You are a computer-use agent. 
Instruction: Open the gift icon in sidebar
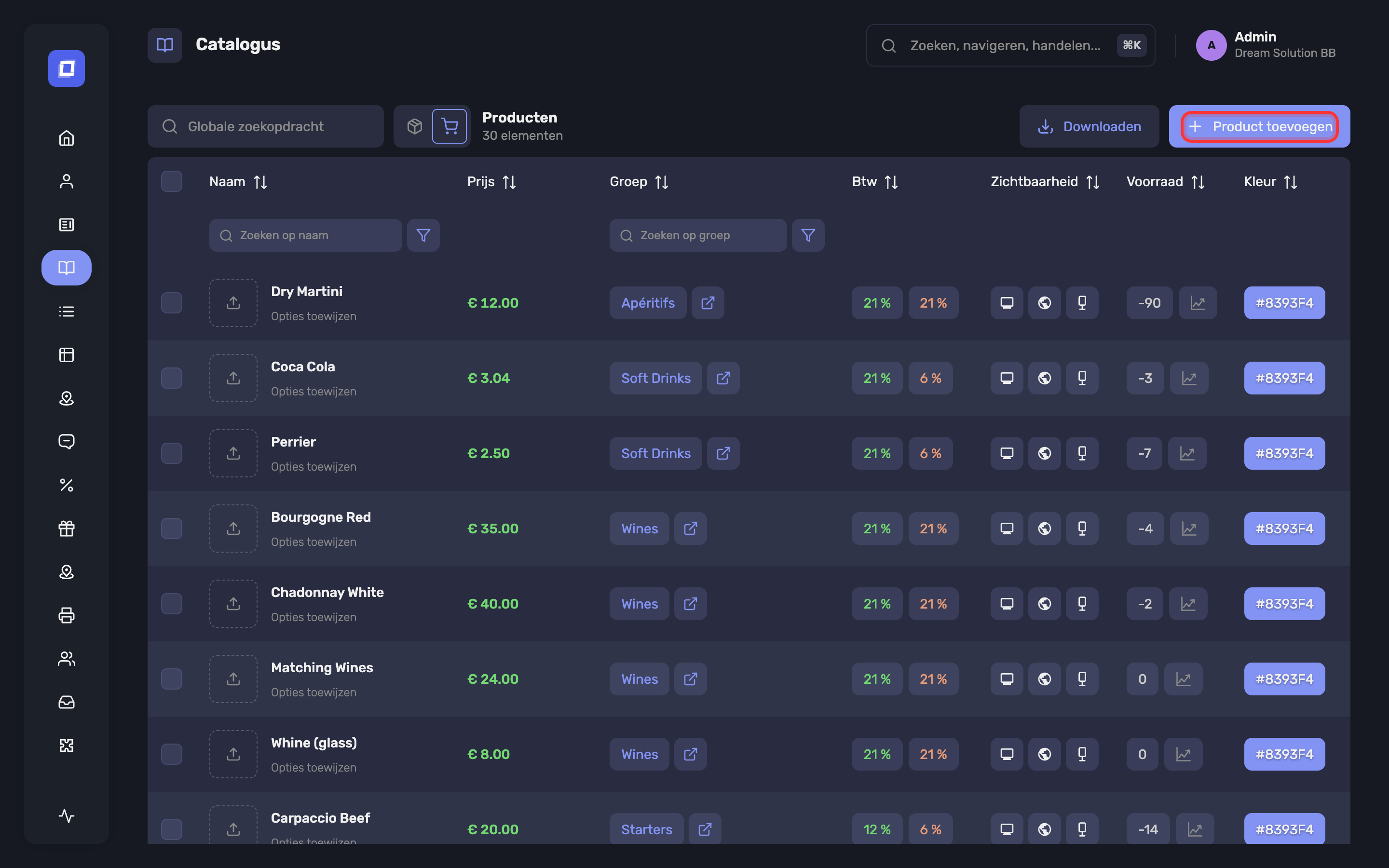coord(67,528)
